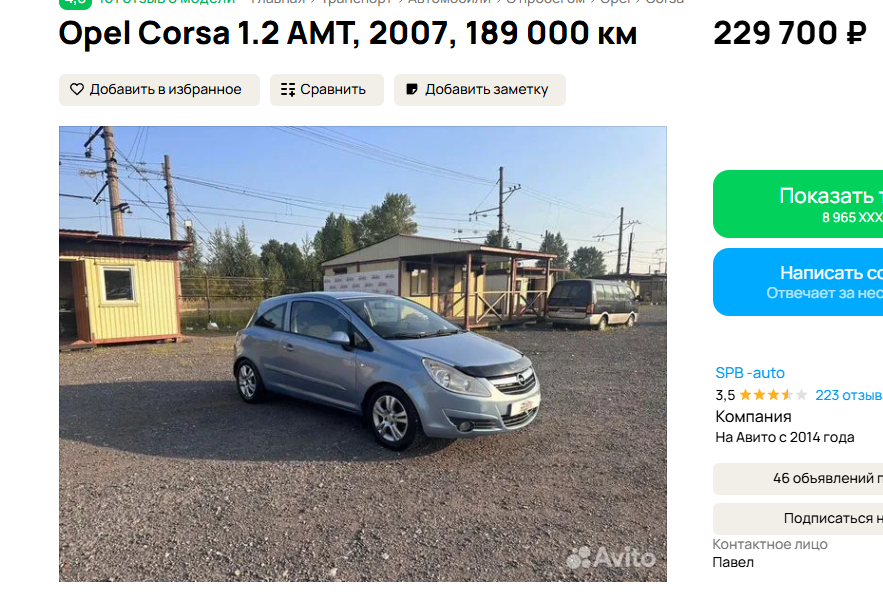
Task: Go to С пробегом breadcrumb
Action: (545, 2)
